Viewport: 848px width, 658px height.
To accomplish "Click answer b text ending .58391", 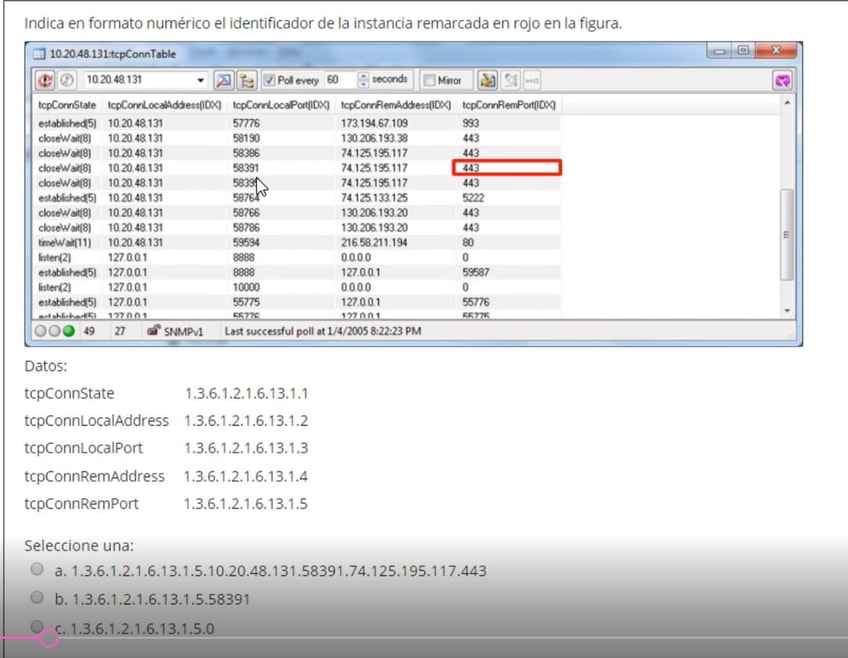I will click(x=161, y=600).
